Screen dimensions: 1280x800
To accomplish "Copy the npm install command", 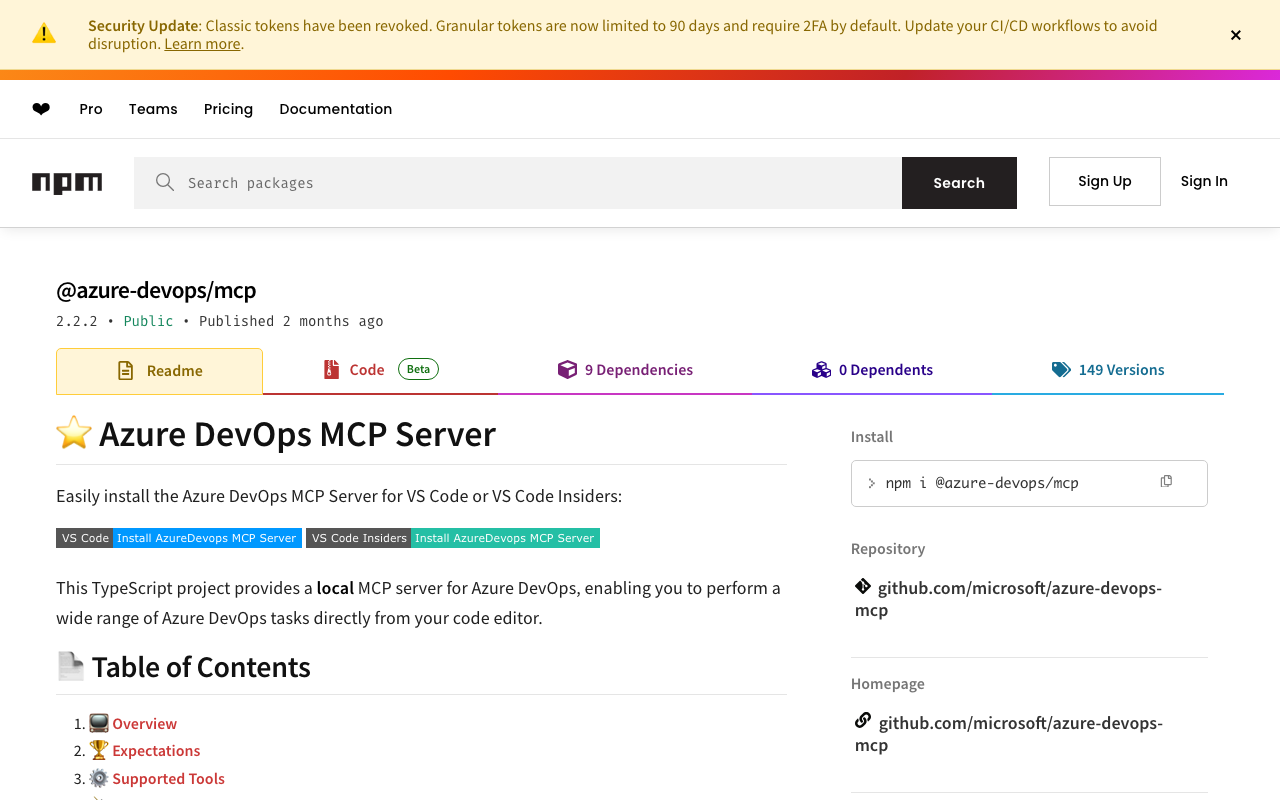I will [x=1166, y=482].
